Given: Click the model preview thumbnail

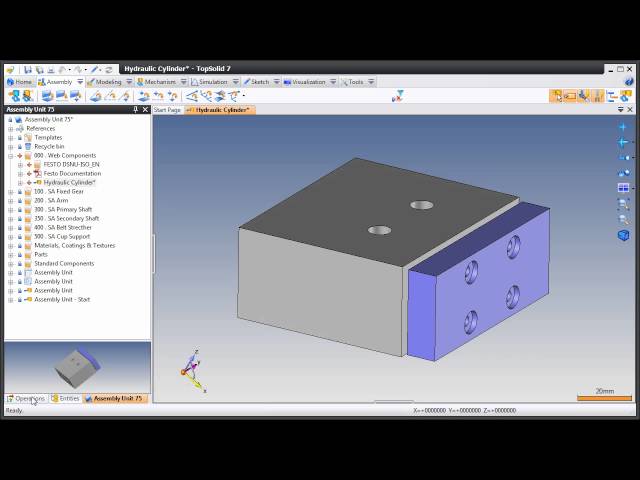Looking at the screenshot, I should pyautogui.click(x=77, y=368).
